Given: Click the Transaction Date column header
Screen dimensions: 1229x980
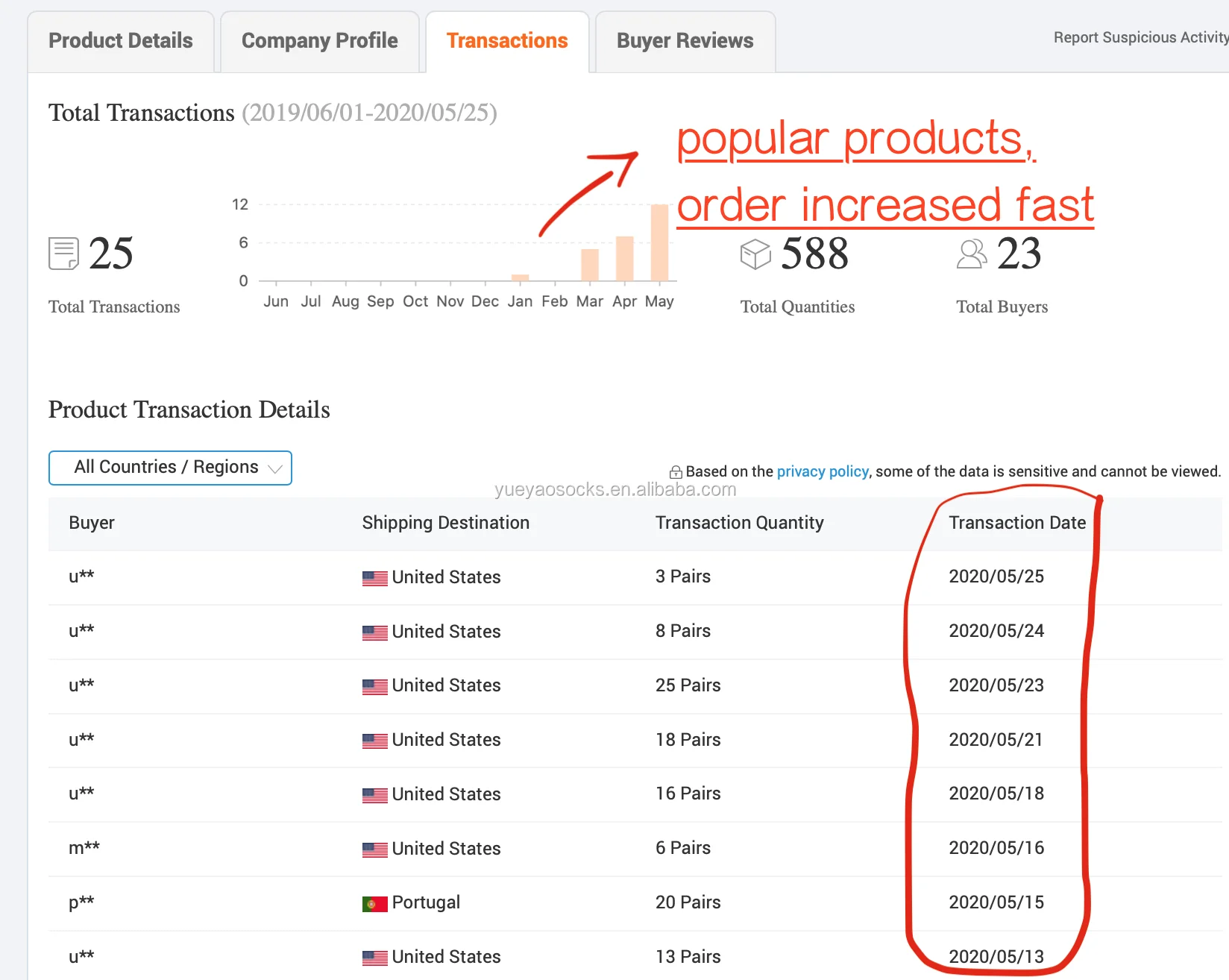Looking at the screenshot, I should (x=1016, y=523).
